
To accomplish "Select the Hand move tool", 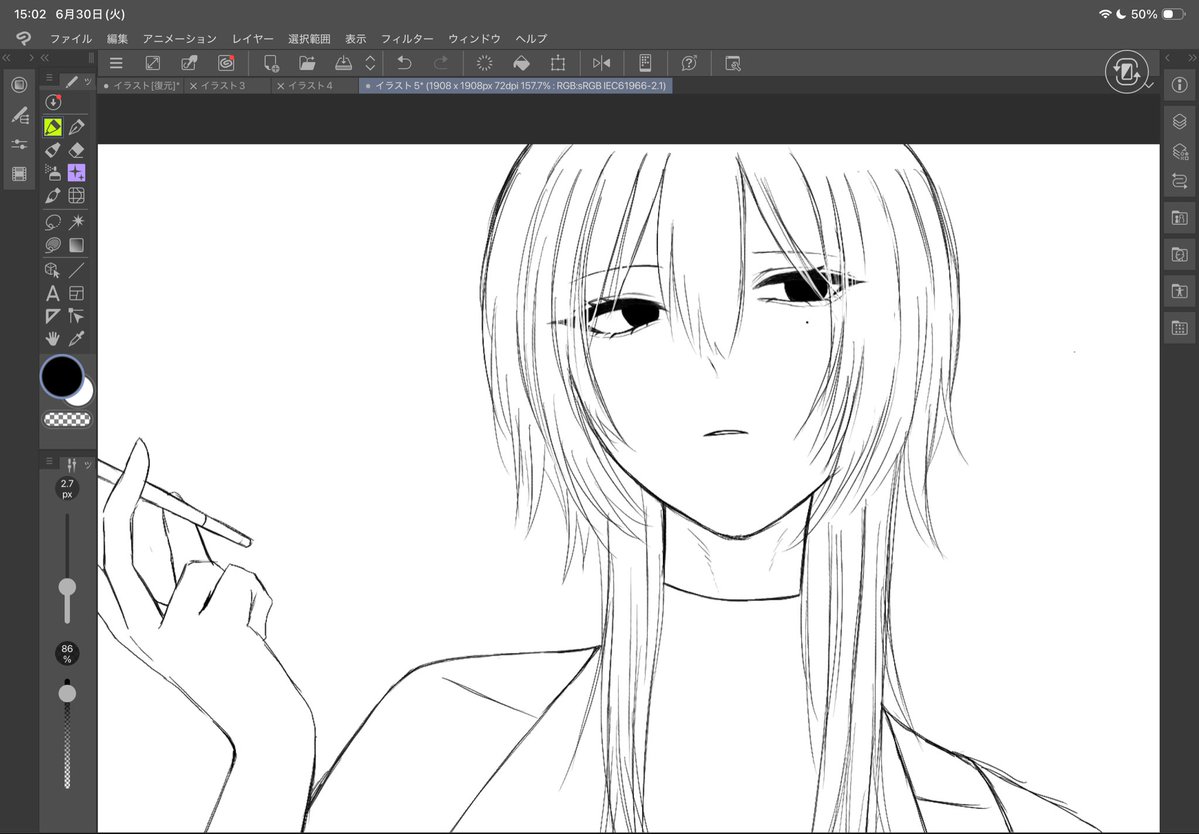I will pyautogui.click(x=53, y=339).
